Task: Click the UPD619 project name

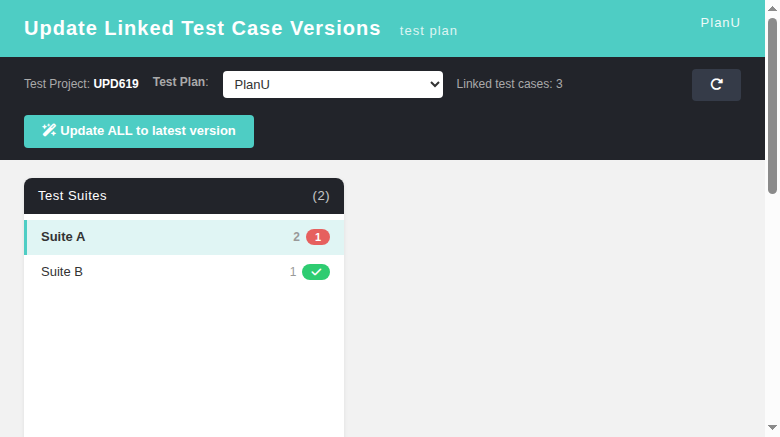Action: click(116, 84)
